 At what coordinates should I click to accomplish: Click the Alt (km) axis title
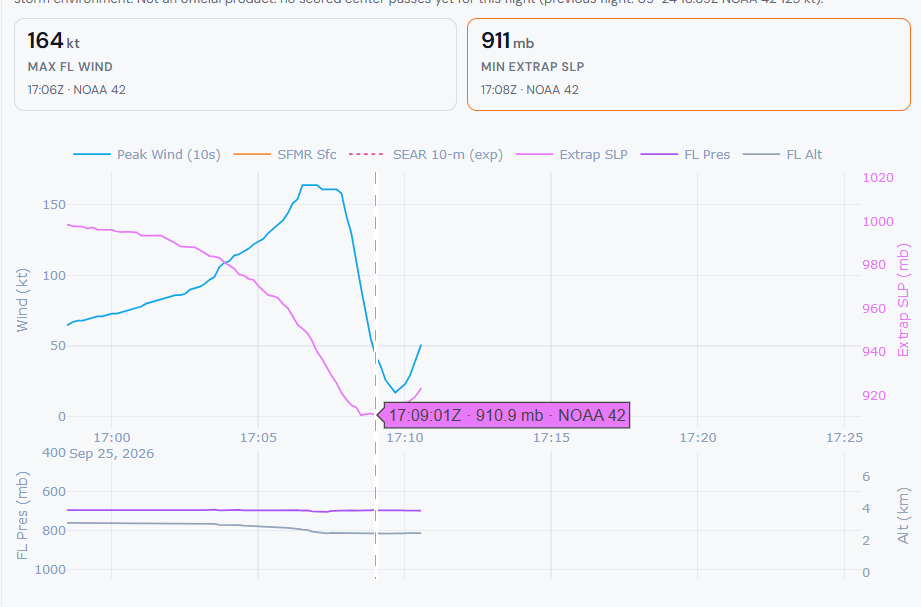[903, 515]
